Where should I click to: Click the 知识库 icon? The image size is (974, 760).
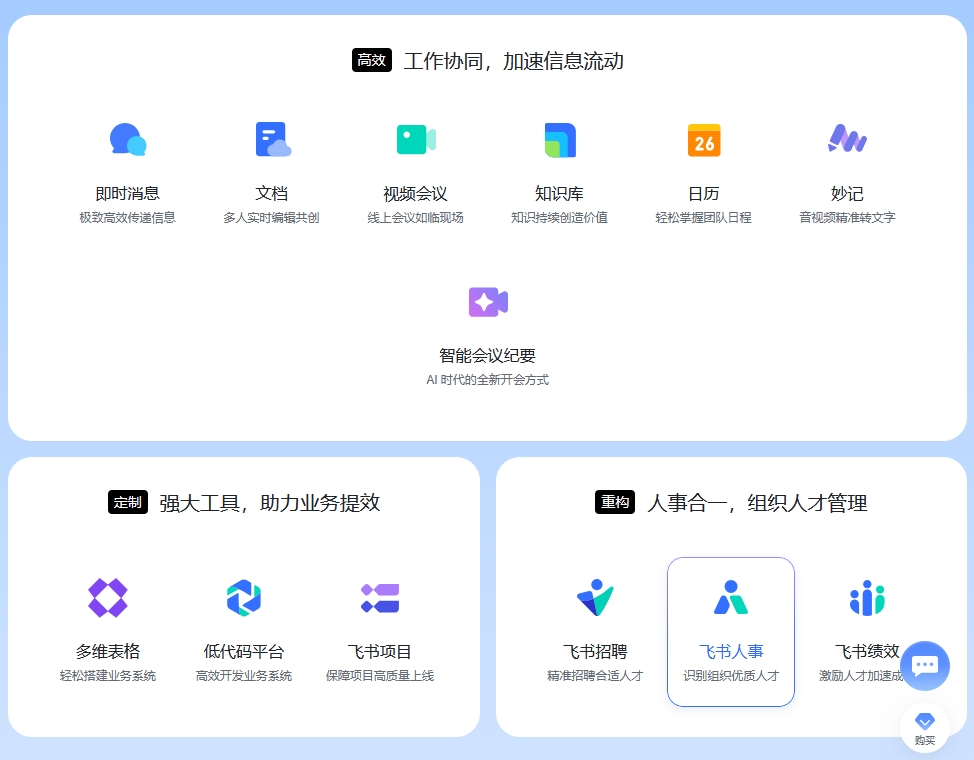click(x=560, y=140)
